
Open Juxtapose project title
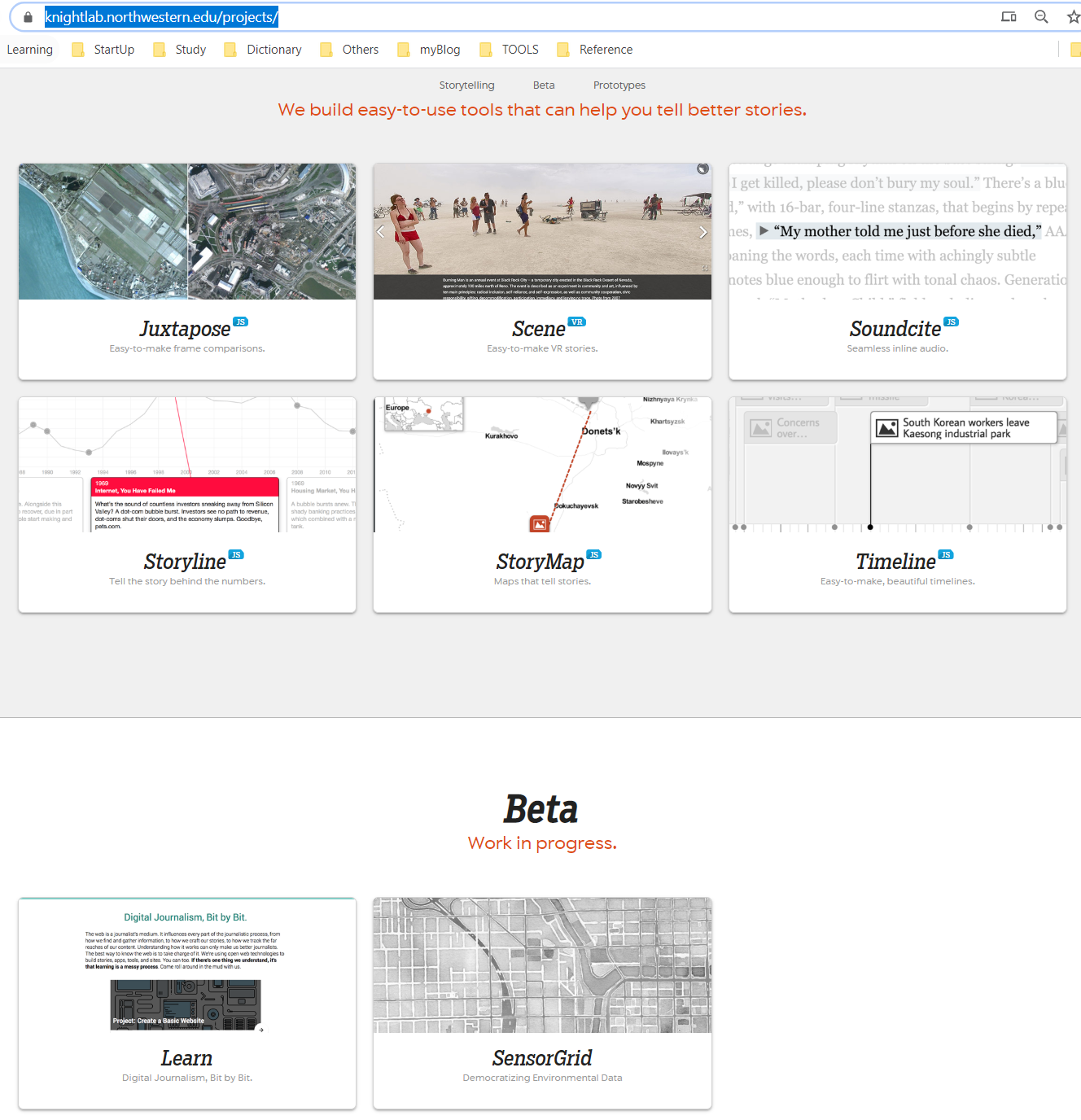(185, 329)
